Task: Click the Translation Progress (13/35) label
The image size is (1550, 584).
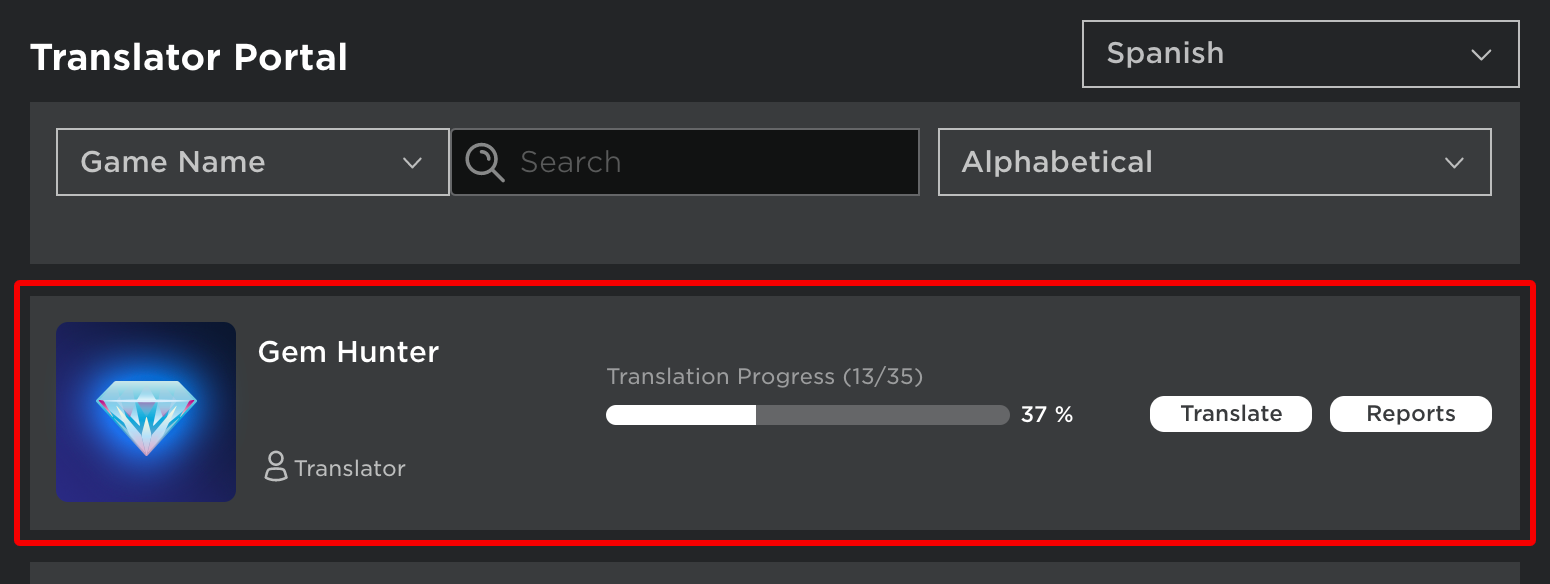Action: 764,377
